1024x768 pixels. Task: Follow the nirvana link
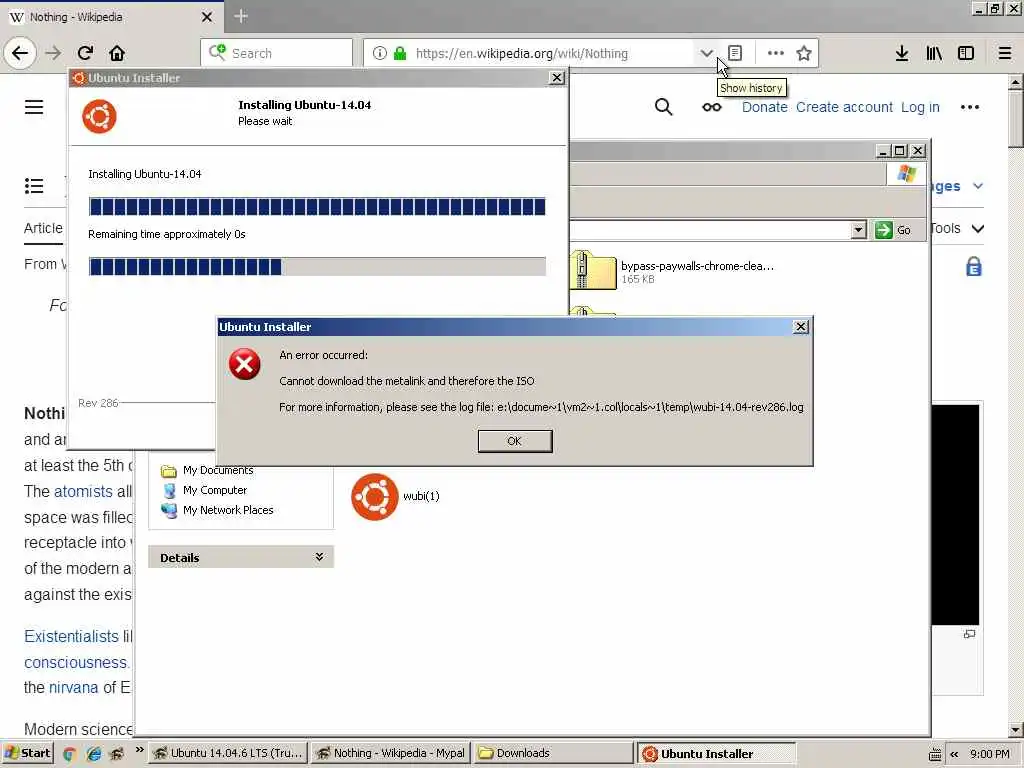pos(73,687)
